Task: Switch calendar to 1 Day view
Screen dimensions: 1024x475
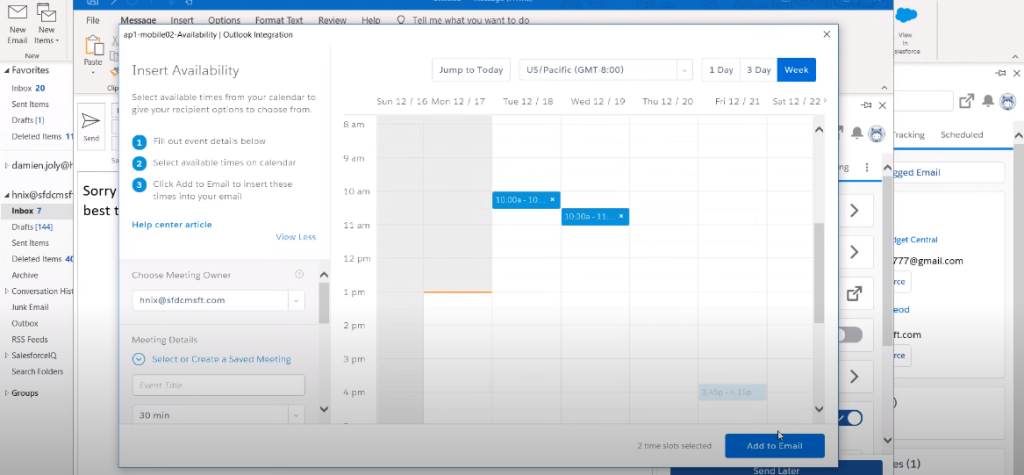Action: pyautogui.click(x=720, y=70)
